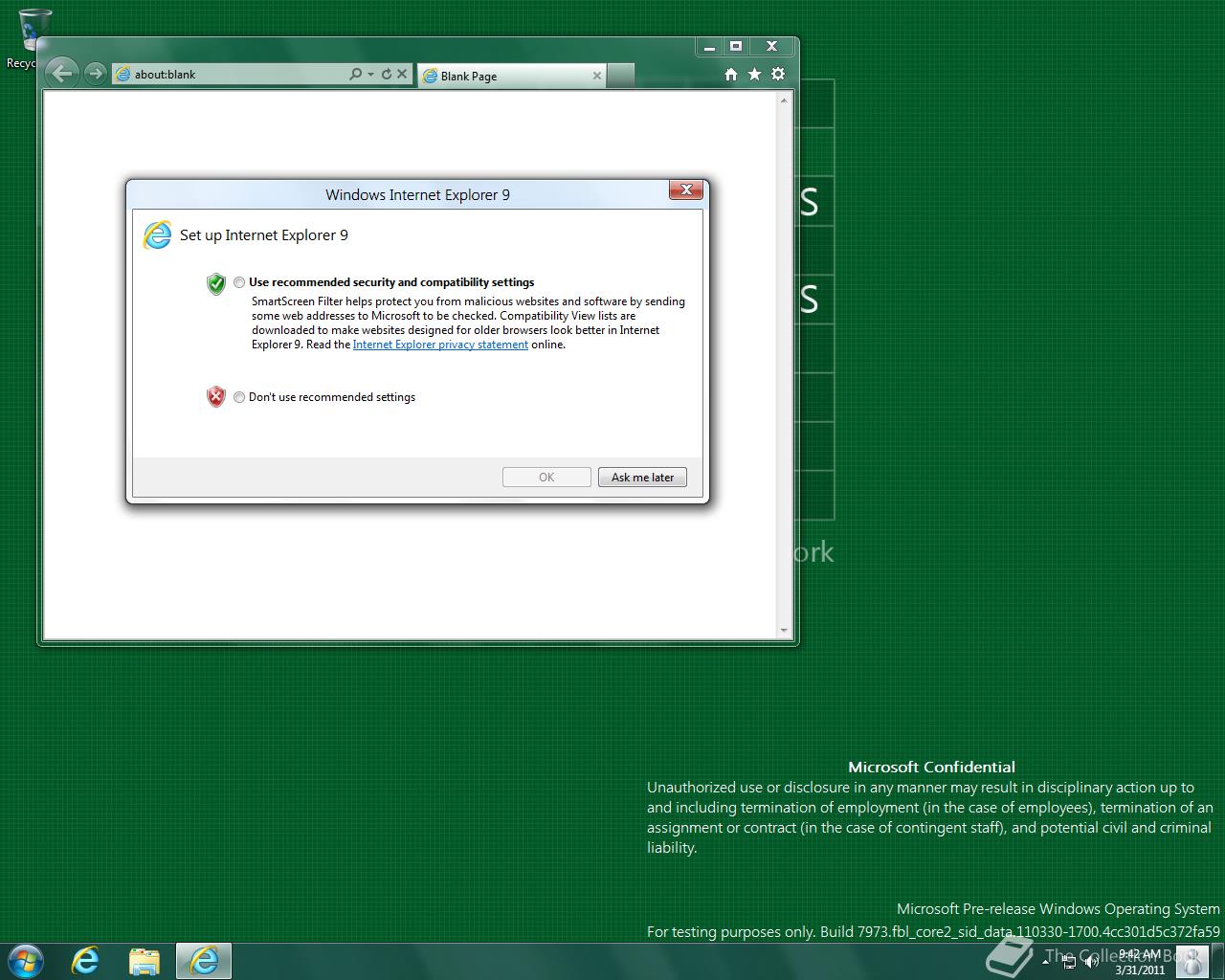Open the Windows Start button

click(x=25, y=961)
